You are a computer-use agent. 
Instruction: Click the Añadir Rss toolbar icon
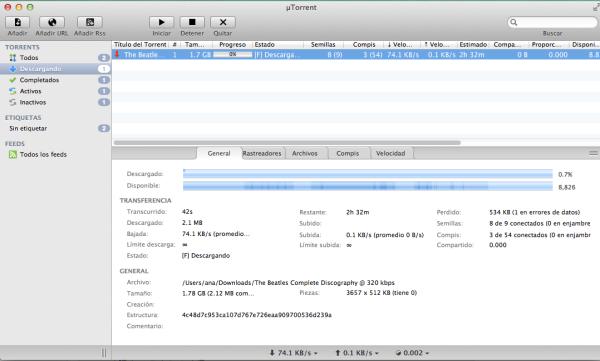click(x=90, y=22)
